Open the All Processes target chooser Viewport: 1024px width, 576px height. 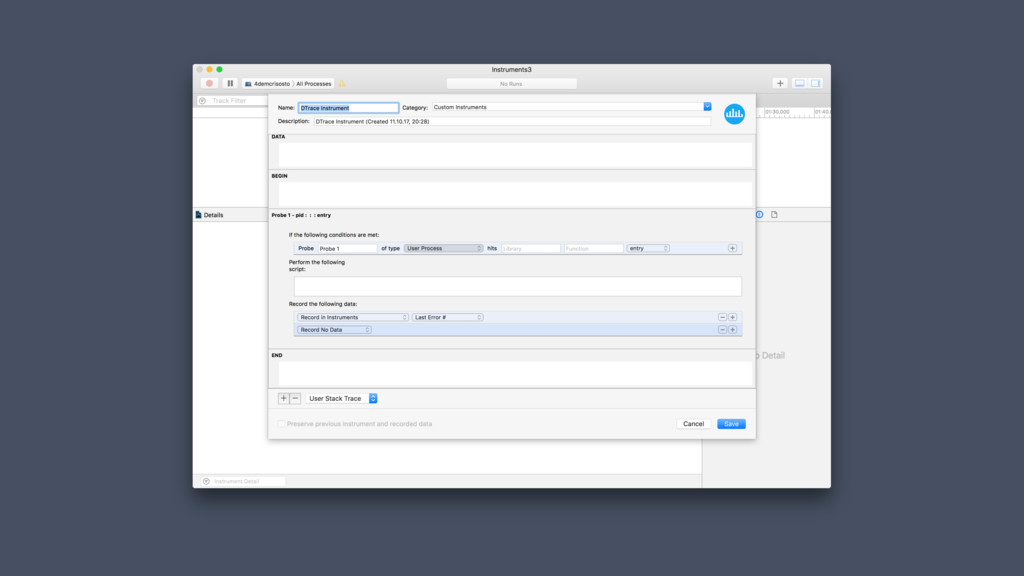pyautogui.click(x=313, y=84)
